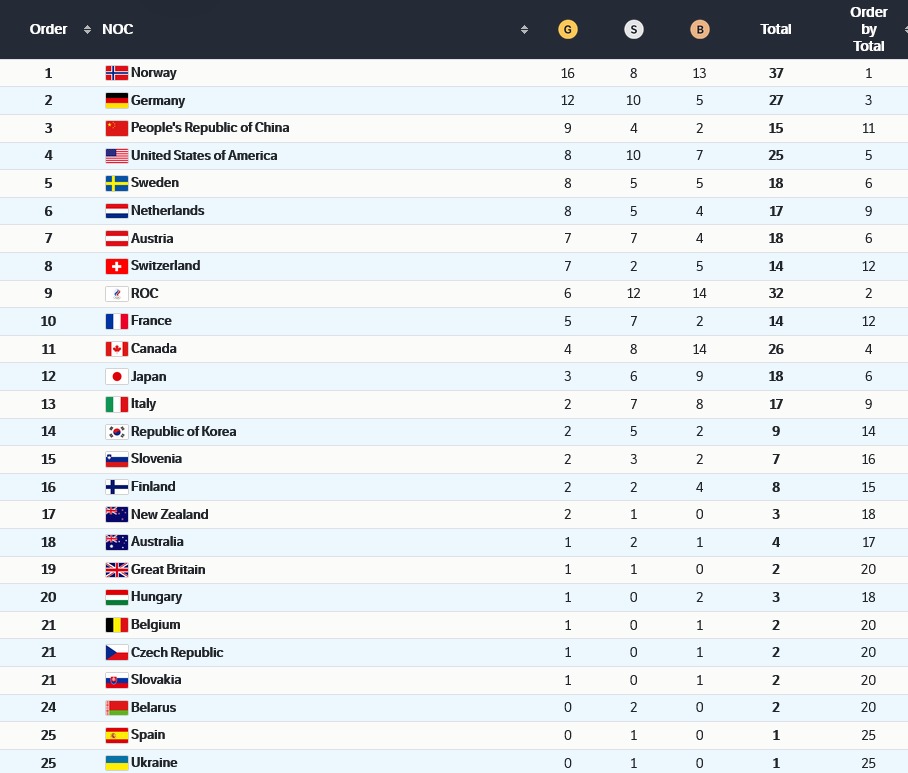The height and width of the screenshot is (773, 908).
Task: Toggle sort arrows beside Order header
Action: pyautogui.click(x=87, y=30)
